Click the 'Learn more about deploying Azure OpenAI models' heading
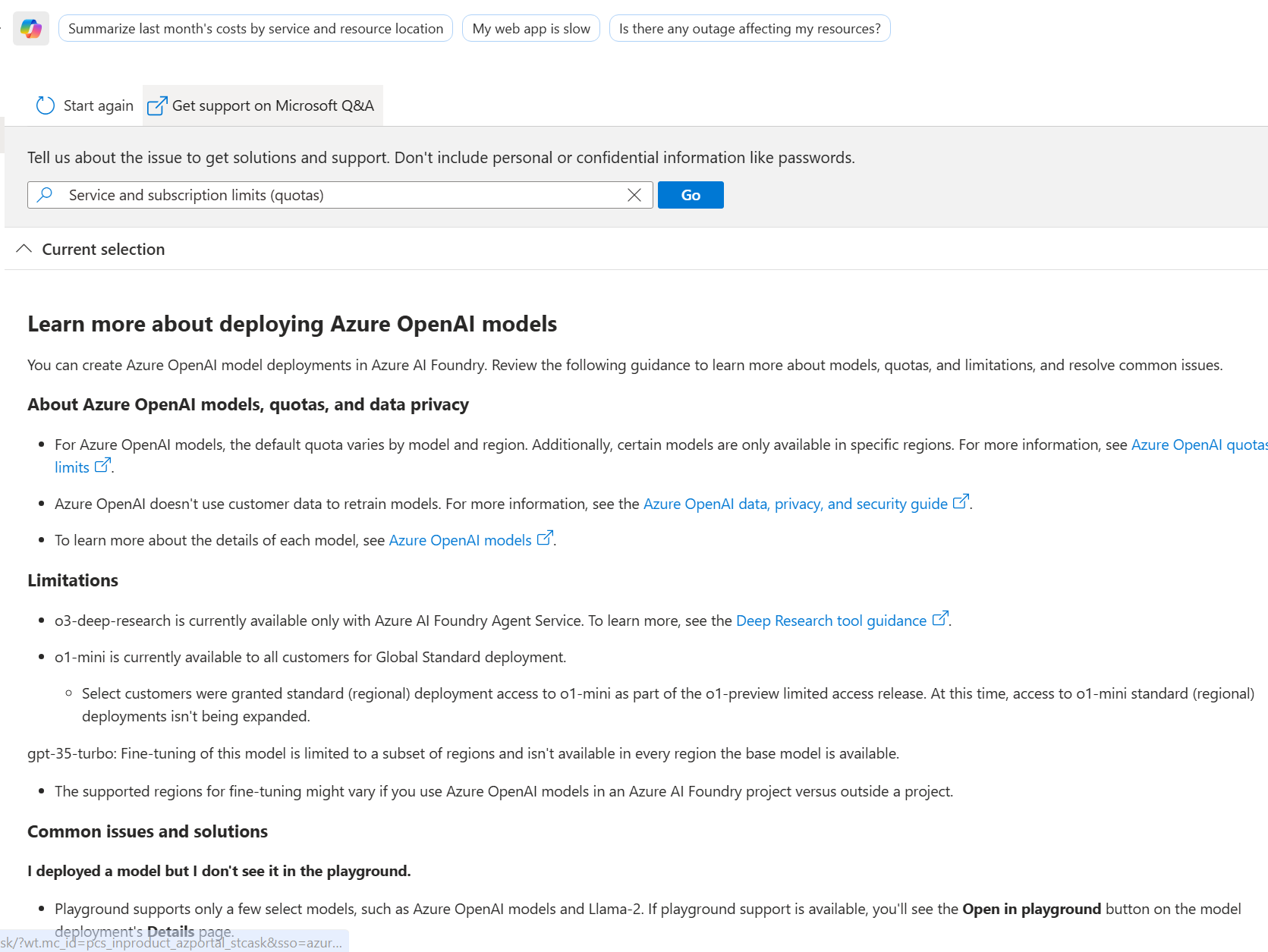Screen dimensions: 1268x952 click(x=292, y=324)
